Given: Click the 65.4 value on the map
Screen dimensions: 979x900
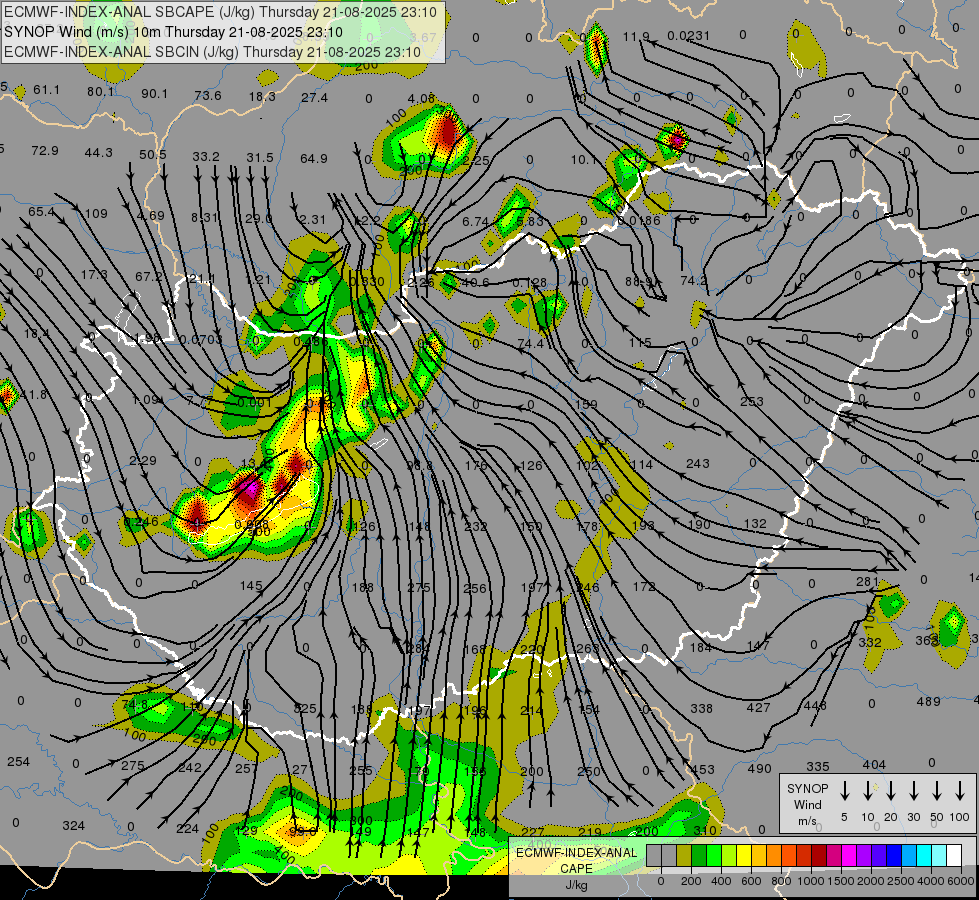Looking at the screenshot, I should [41, 212].
